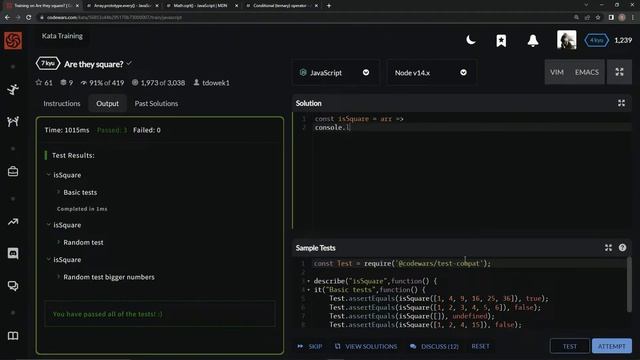Open the Kumite sidebar icon
This screenshot has height=360, width=640.
pos(13,121)
